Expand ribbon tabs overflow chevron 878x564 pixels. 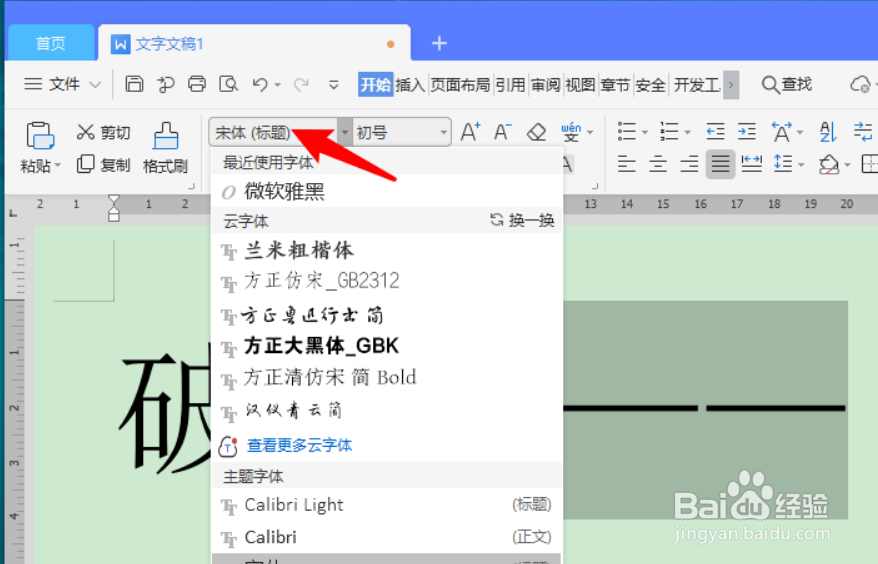[x=731, y=85]
